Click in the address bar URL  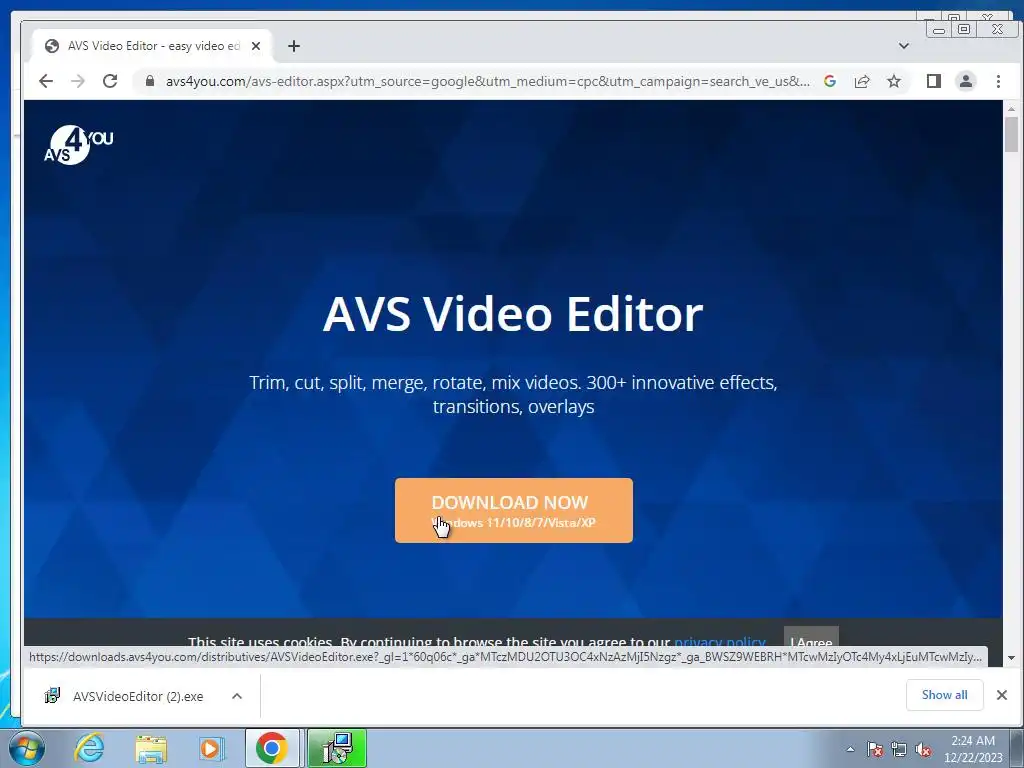(487, 81)
